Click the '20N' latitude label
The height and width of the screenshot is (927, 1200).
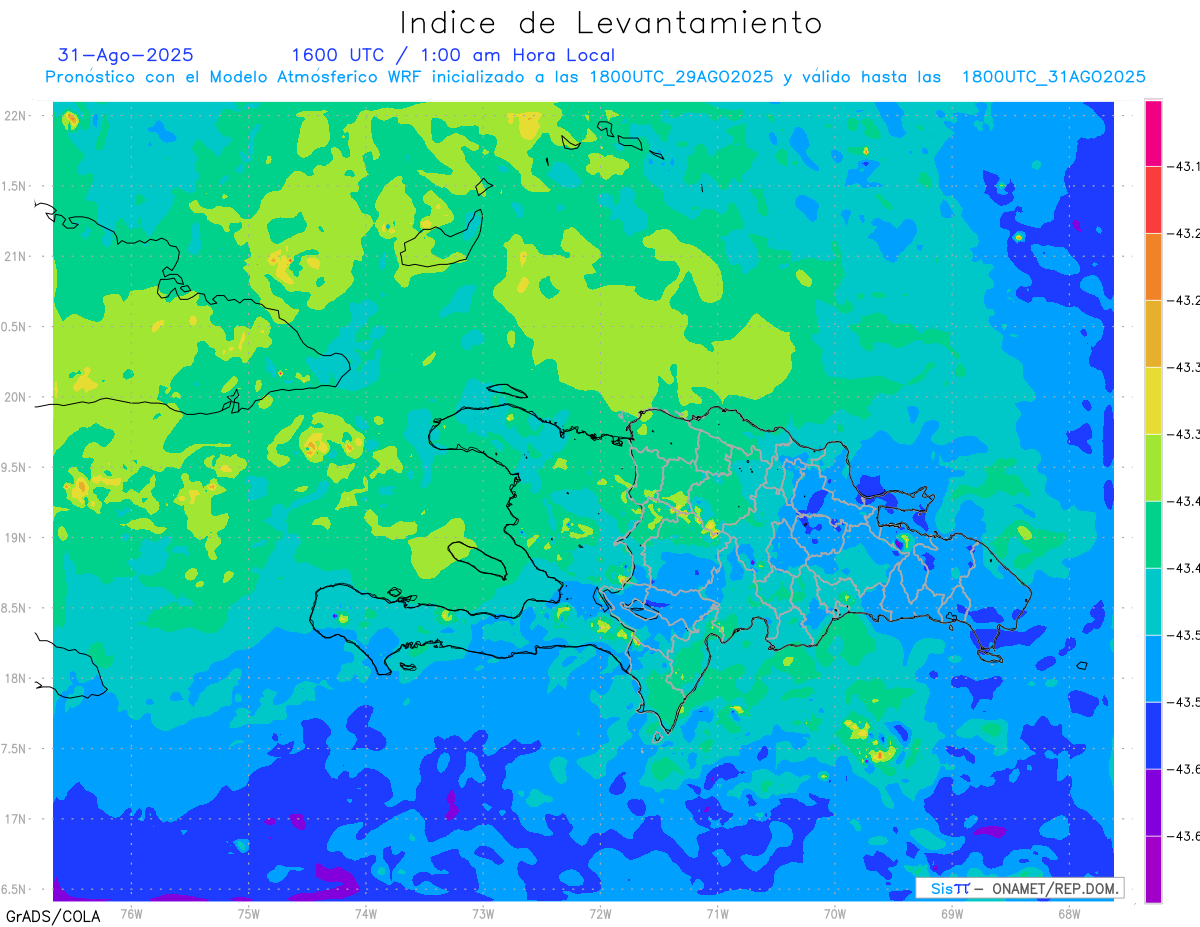pos(17,397)
